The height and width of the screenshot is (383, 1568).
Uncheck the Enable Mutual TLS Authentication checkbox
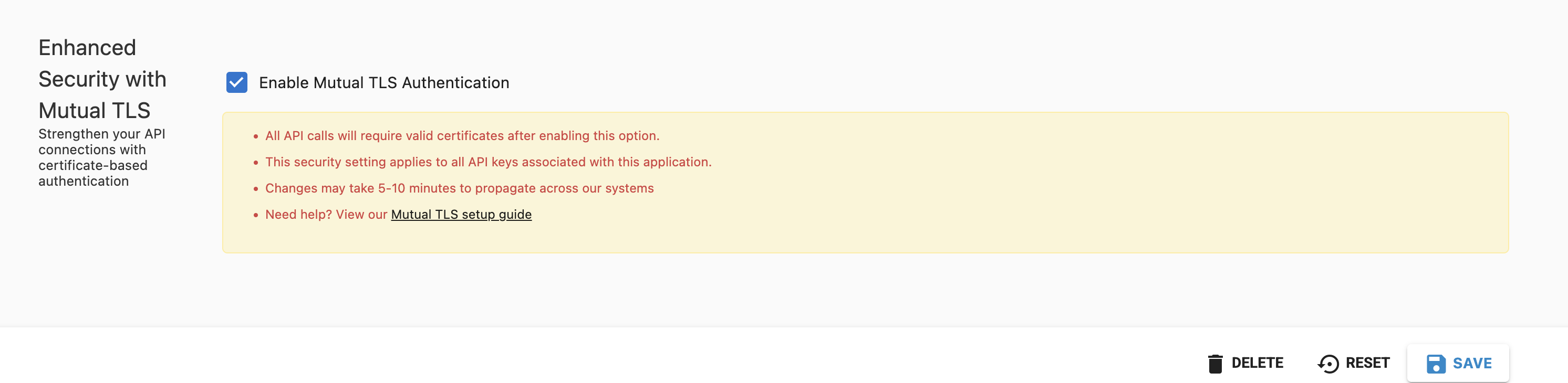tap(237, 83)
